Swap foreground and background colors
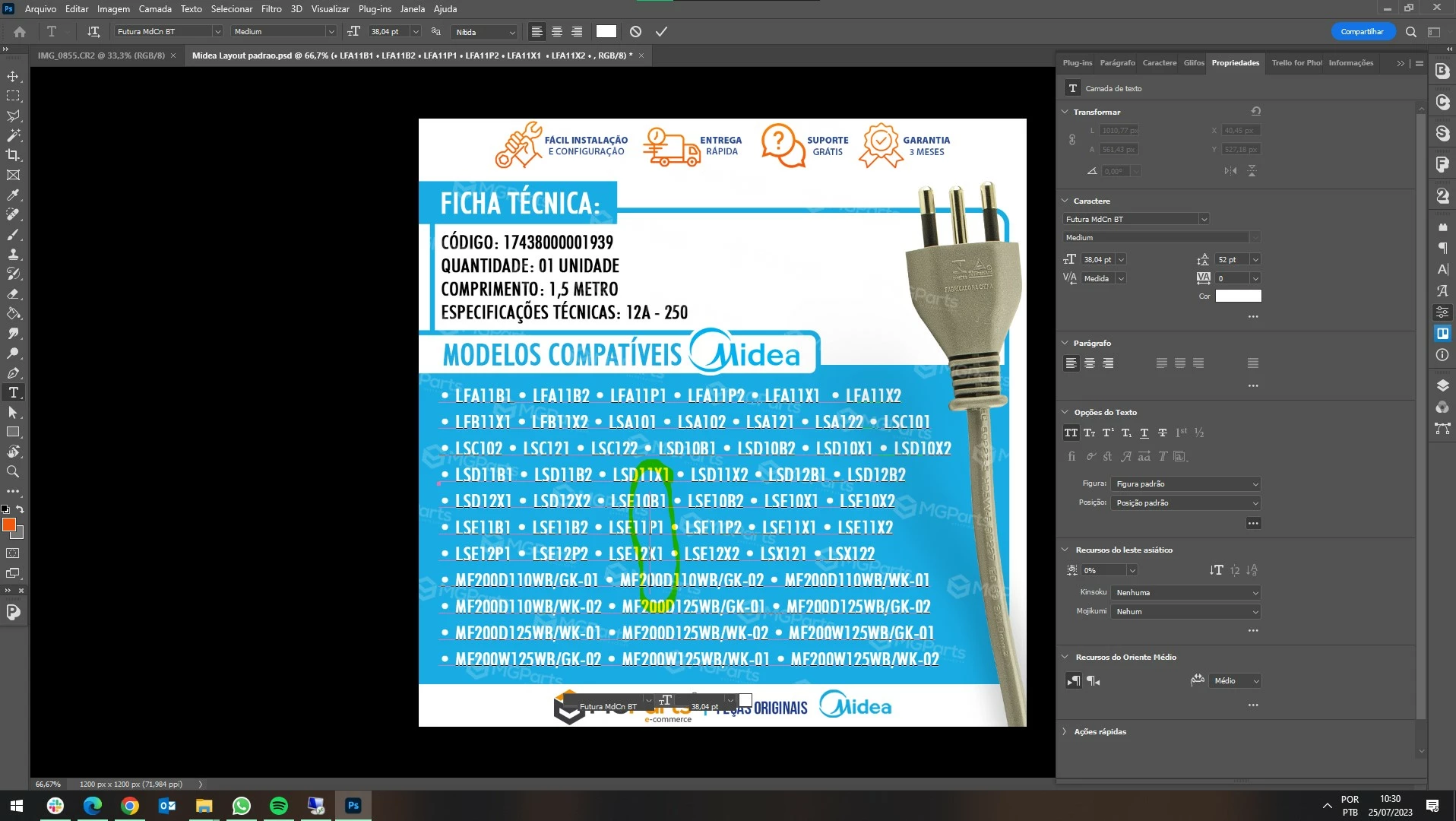Image resolution: width=1456 pixels, height=821 pixels. (21, 509)
